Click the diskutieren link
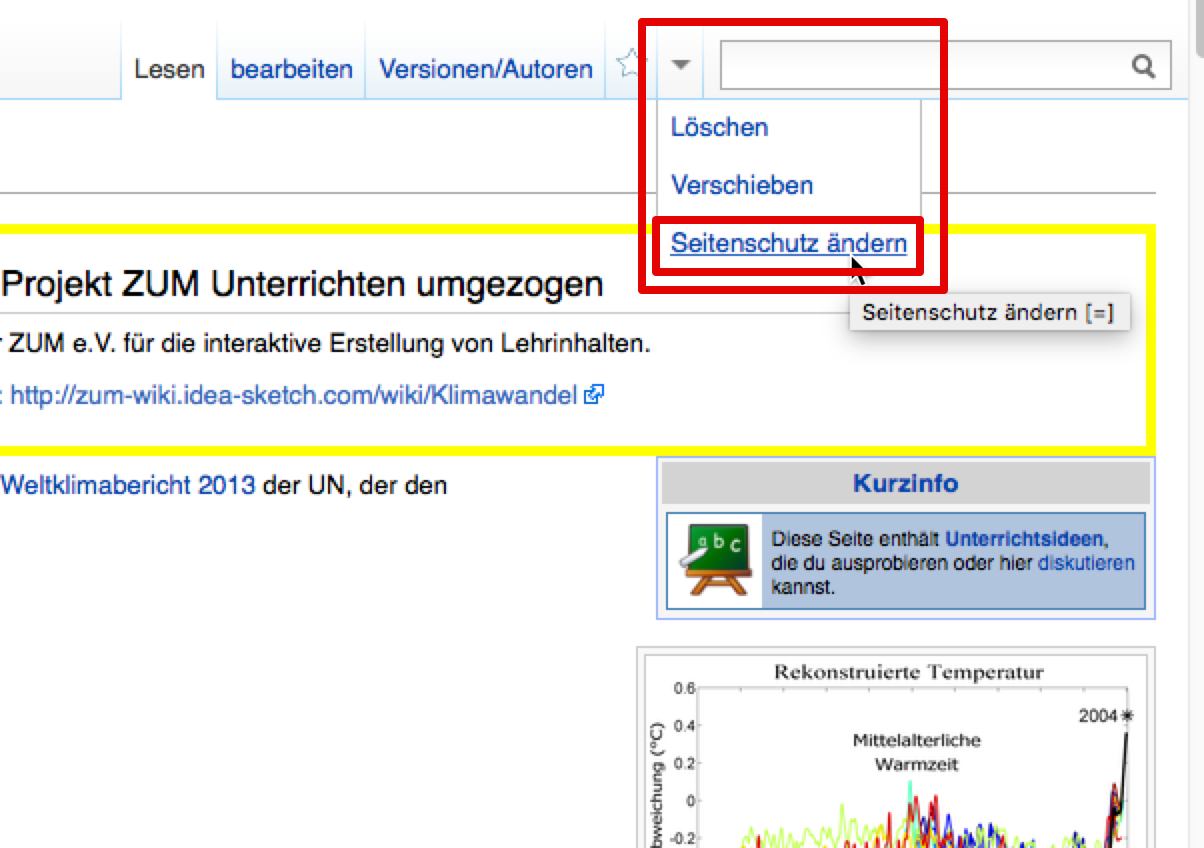1204x848 pixels. [1086, 563]
